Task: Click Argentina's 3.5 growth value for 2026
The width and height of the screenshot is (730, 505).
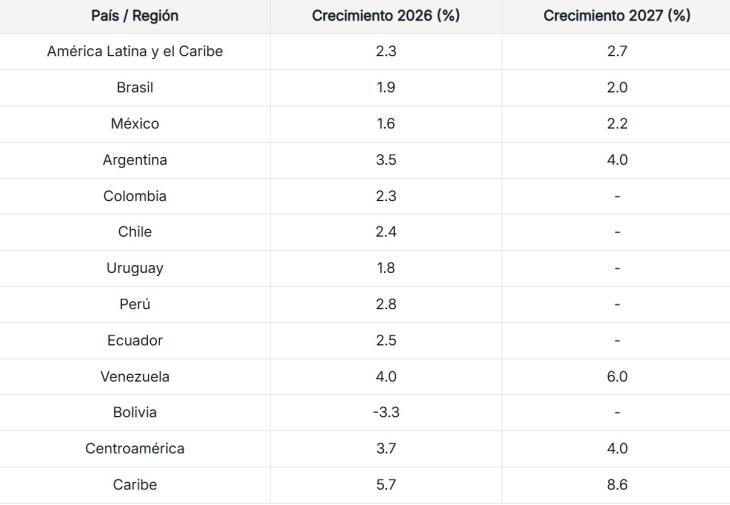Action: 386,160
